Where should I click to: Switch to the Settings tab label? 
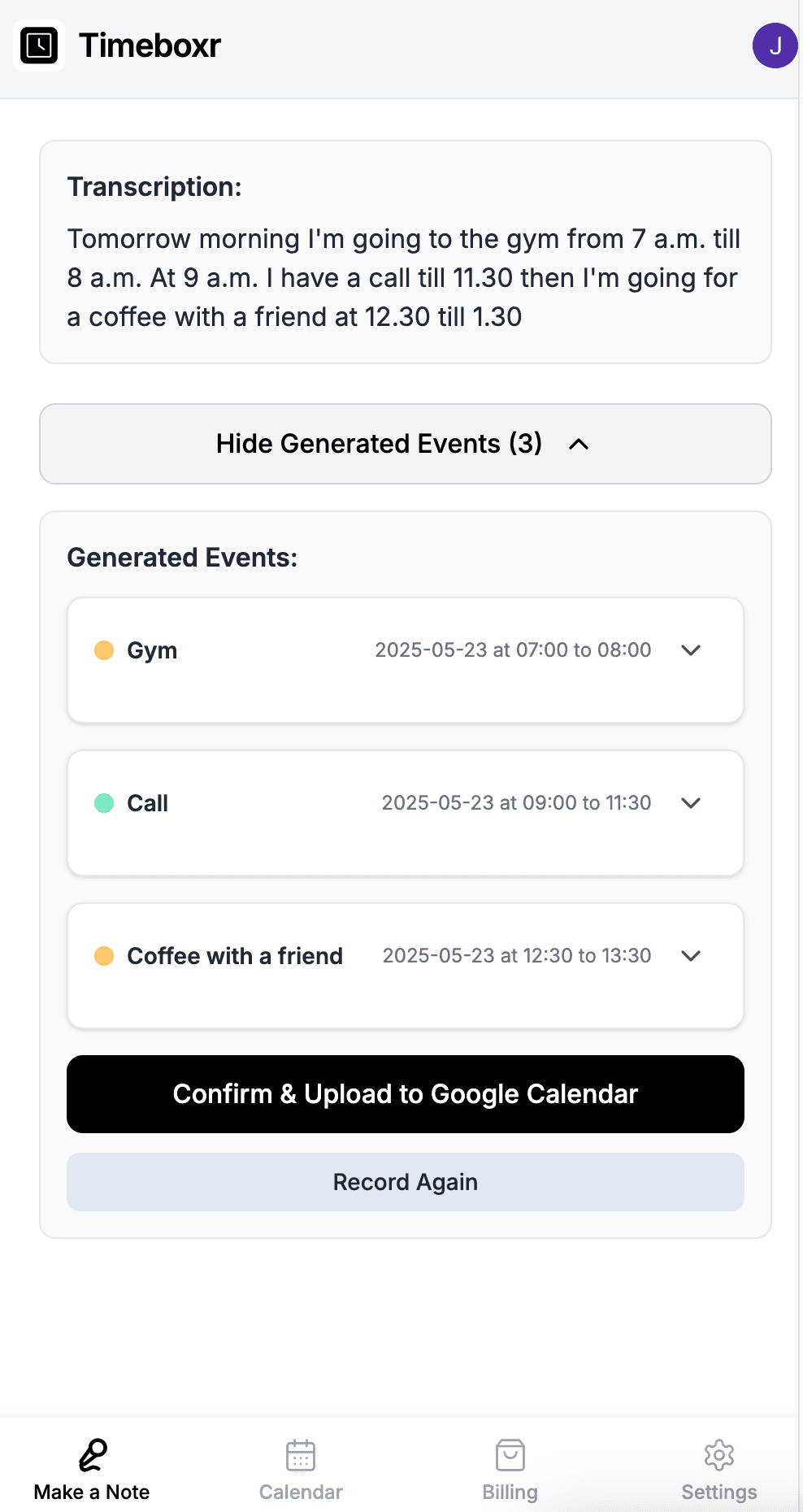click(x=719, y=1492)
